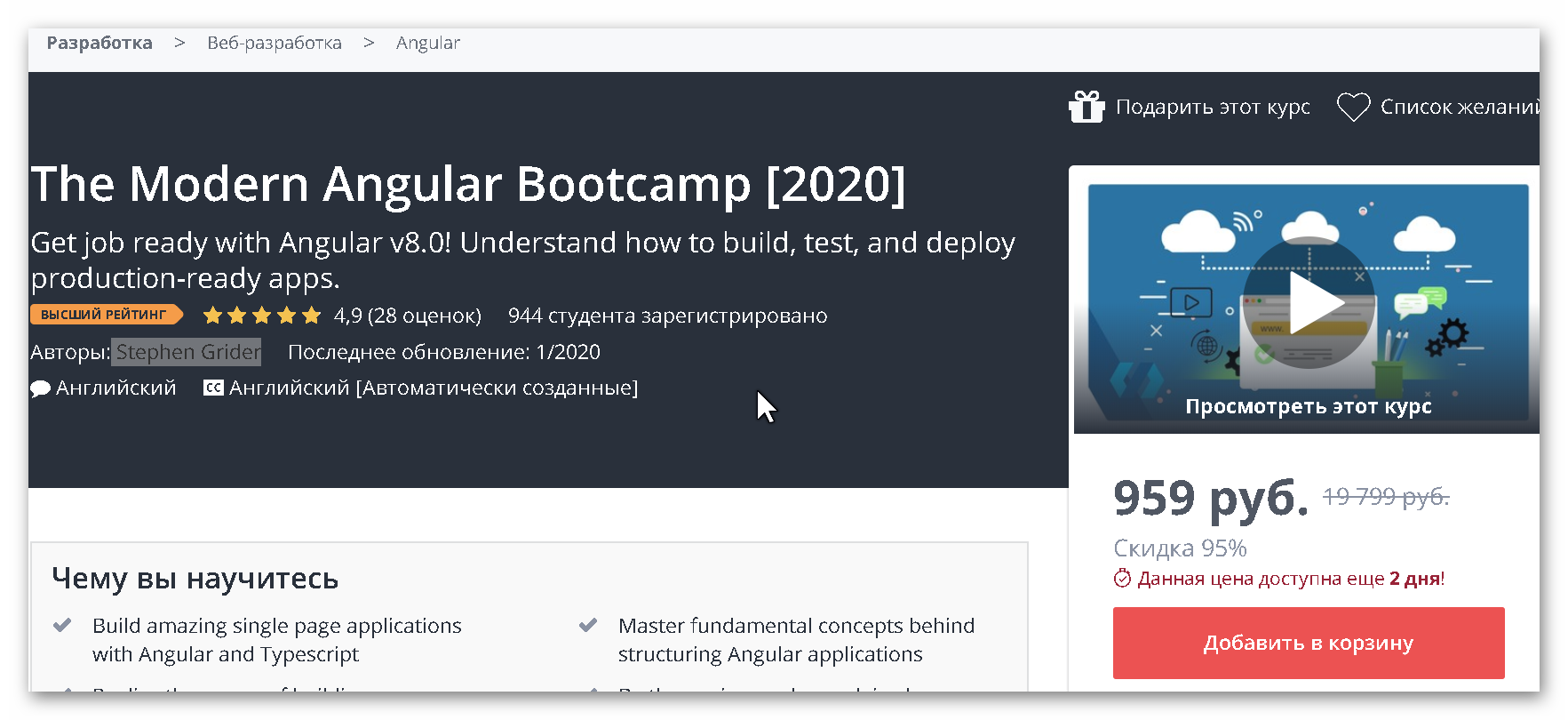Click the ВЫСШИЙ РЕЙТИНГ badge
This screenshot has height=720, width=1568.
(105, 315)
